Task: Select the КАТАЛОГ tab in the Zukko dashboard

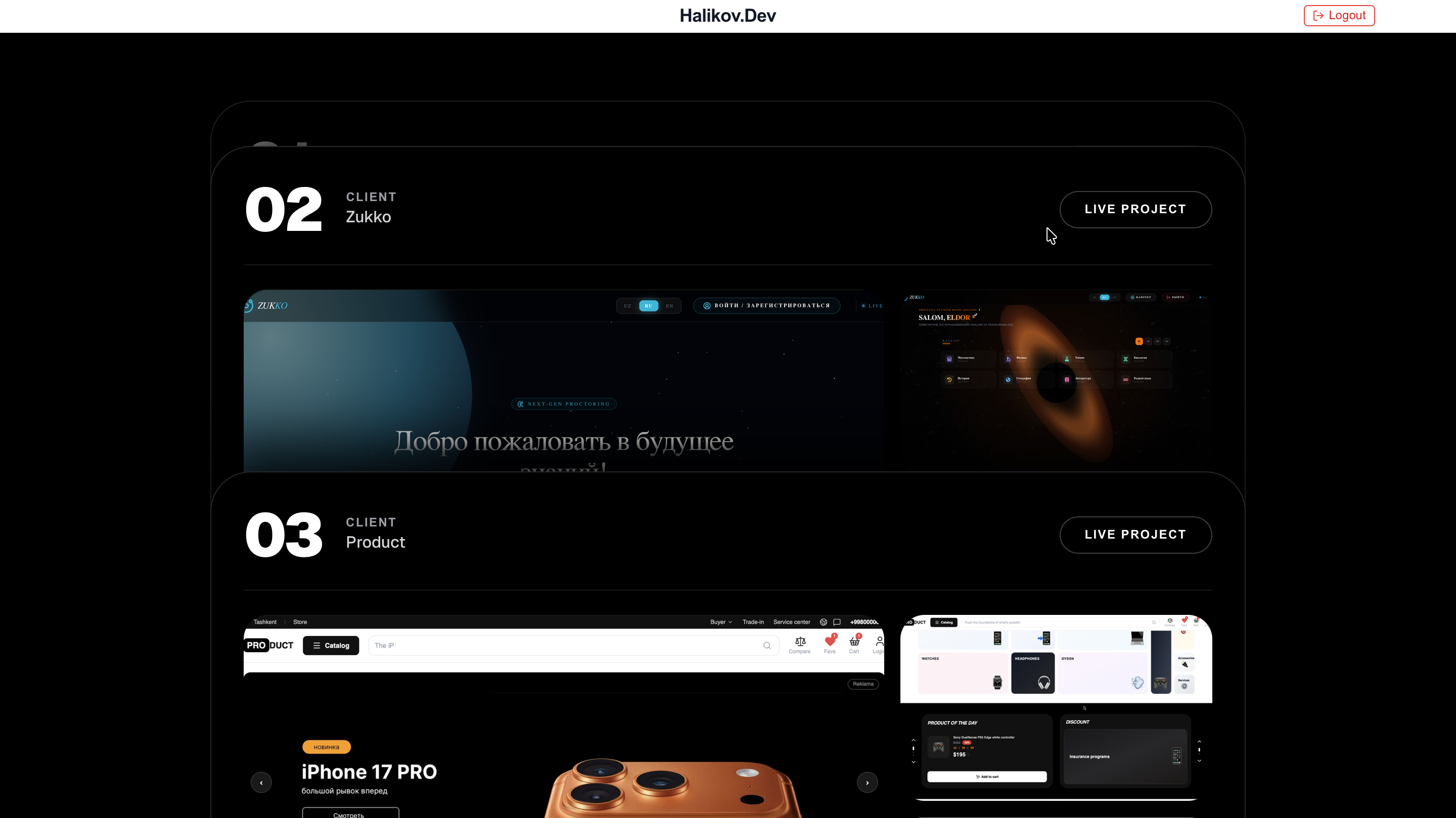Action: [951, 341]
